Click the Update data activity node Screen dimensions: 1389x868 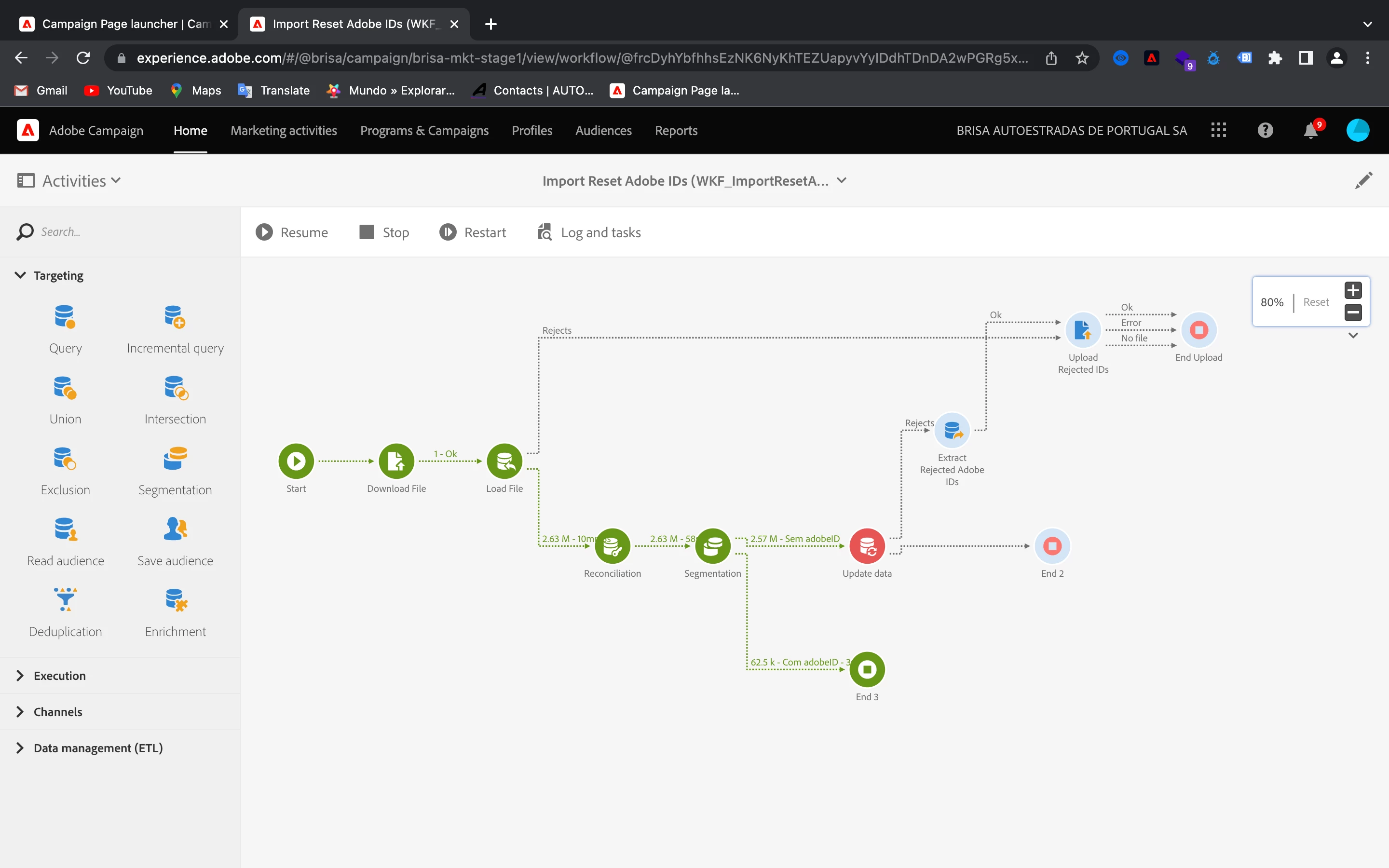coord(867,546)
